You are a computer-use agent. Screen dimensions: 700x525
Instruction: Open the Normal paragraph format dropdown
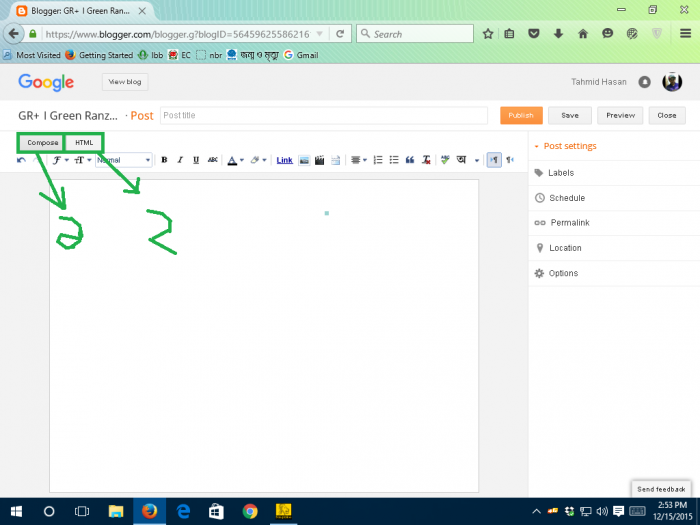click(124, 160)
